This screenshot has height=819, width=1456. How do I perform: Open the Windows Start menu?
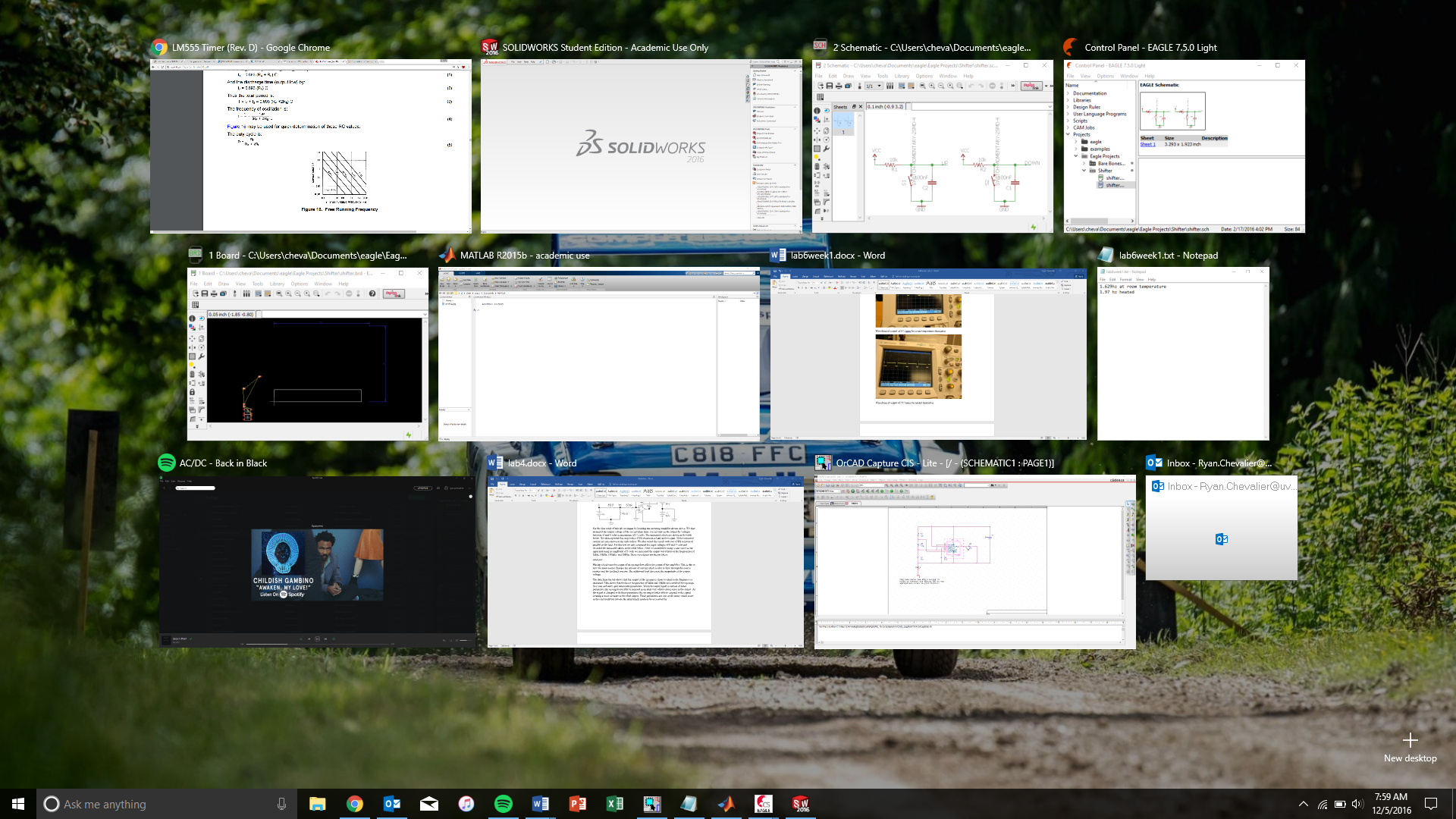[x=18, y=804]
